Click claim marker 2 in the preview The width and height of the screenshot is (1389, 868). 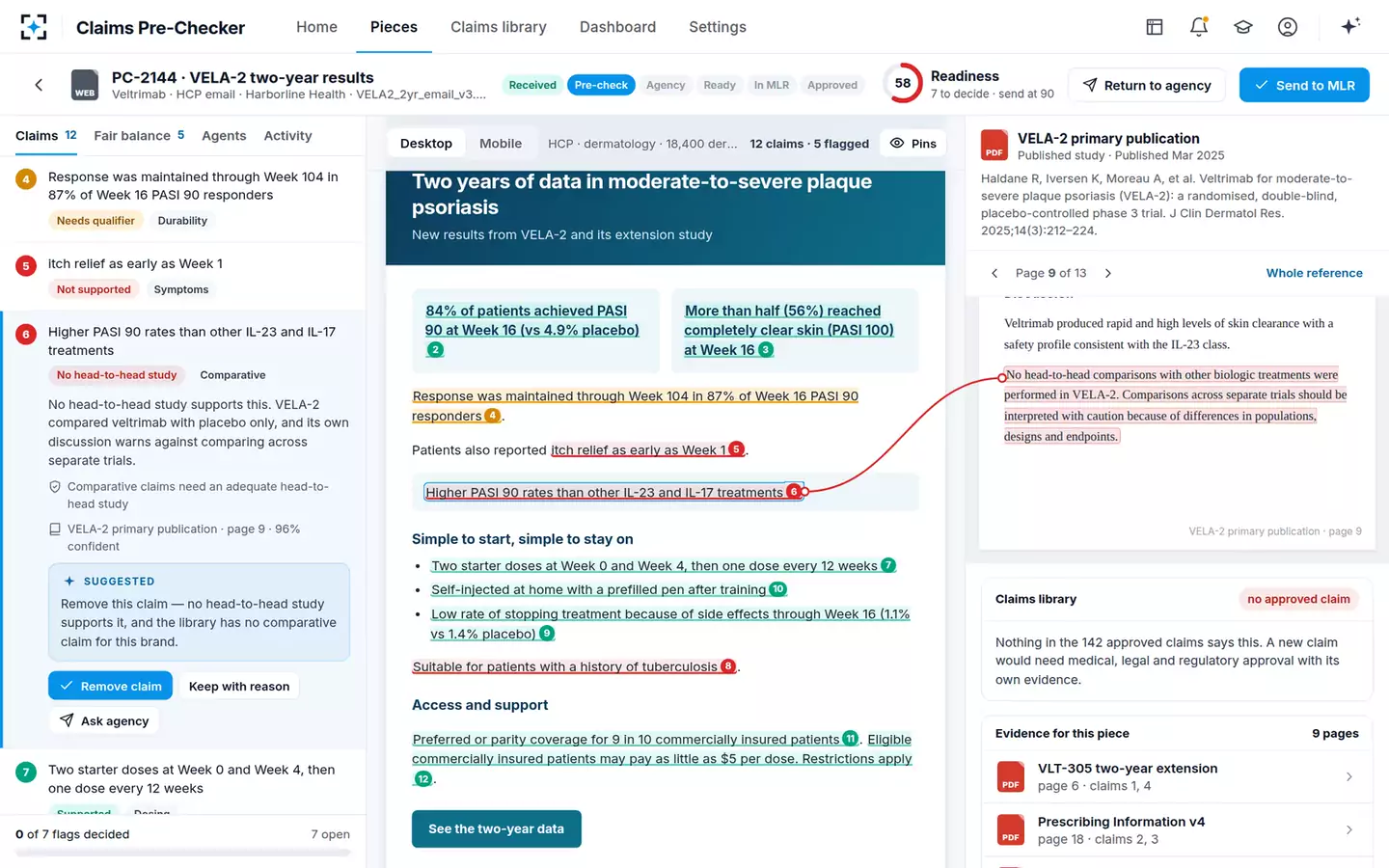[435, 349]
